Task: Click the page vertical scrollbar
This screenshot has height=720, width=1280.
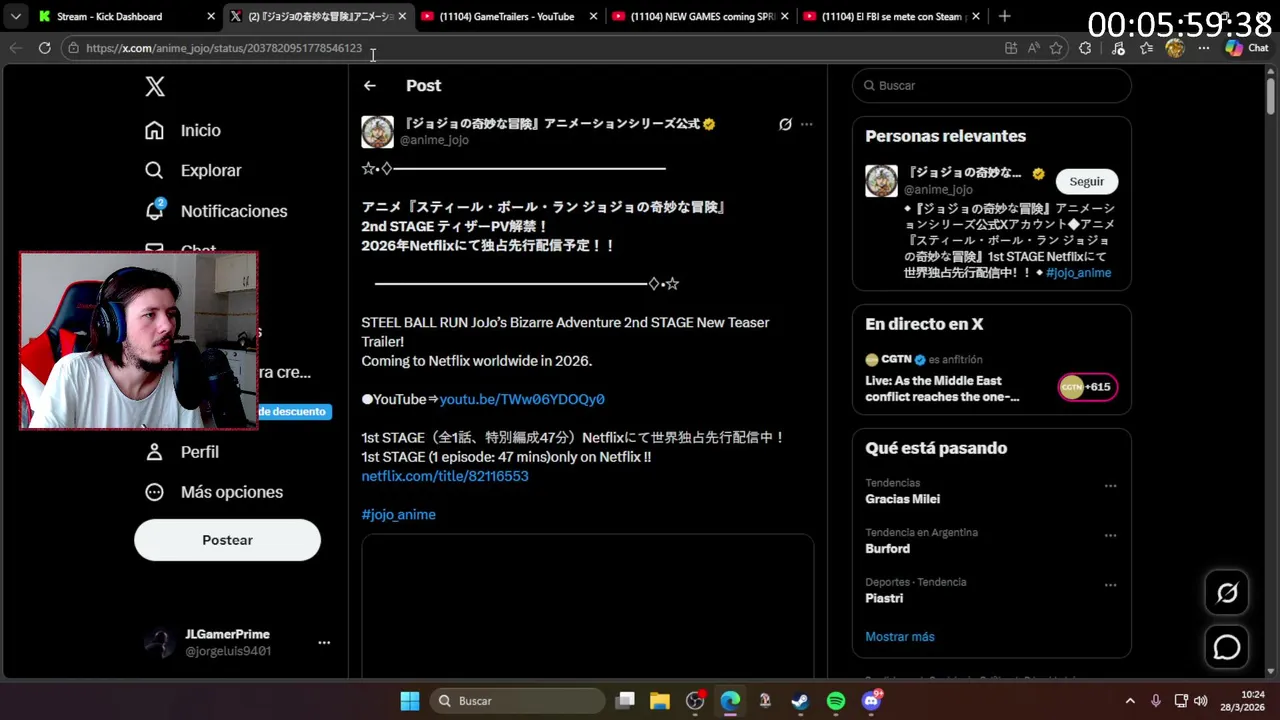Action: tap(1271, 98)
